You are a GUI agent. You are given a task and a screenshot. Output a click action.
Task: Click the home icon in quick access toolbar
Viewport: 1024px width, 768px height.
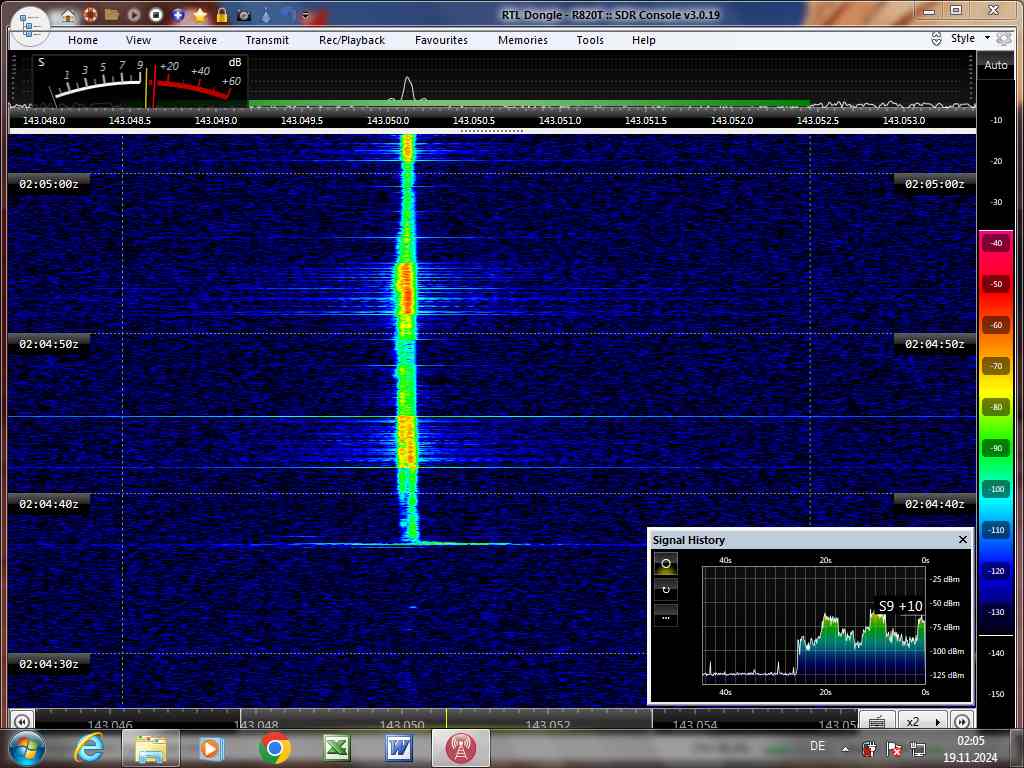69,15
